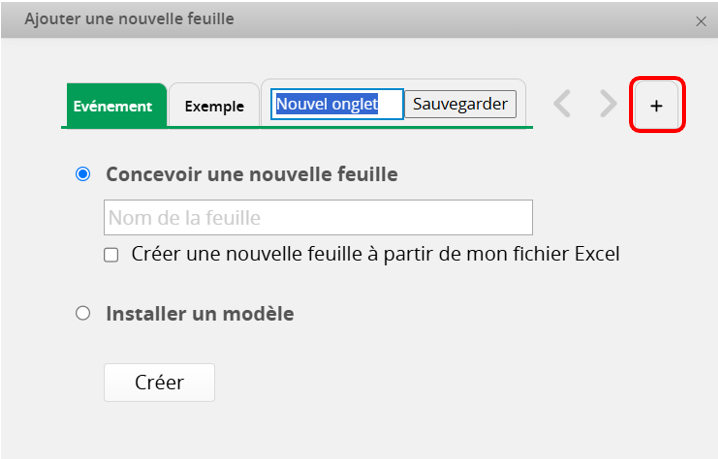Enable the create-from-Excel-file checkbox

(111, 255)
